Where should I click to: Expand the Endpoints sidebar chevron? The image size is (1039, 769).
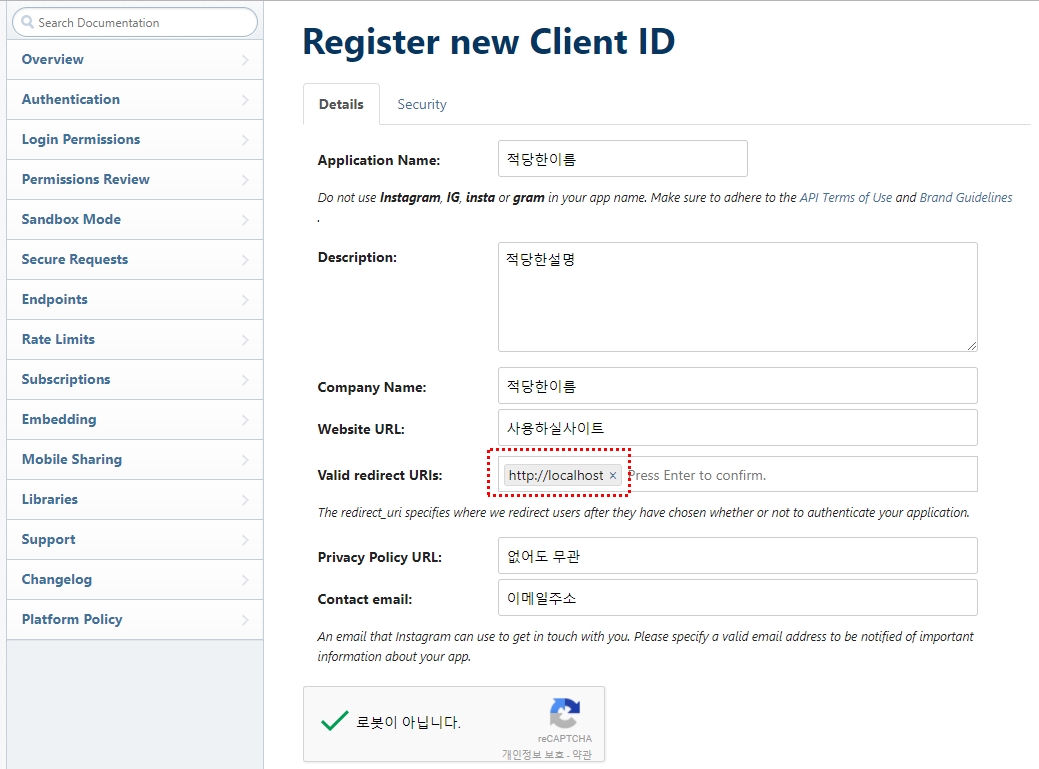246,300
